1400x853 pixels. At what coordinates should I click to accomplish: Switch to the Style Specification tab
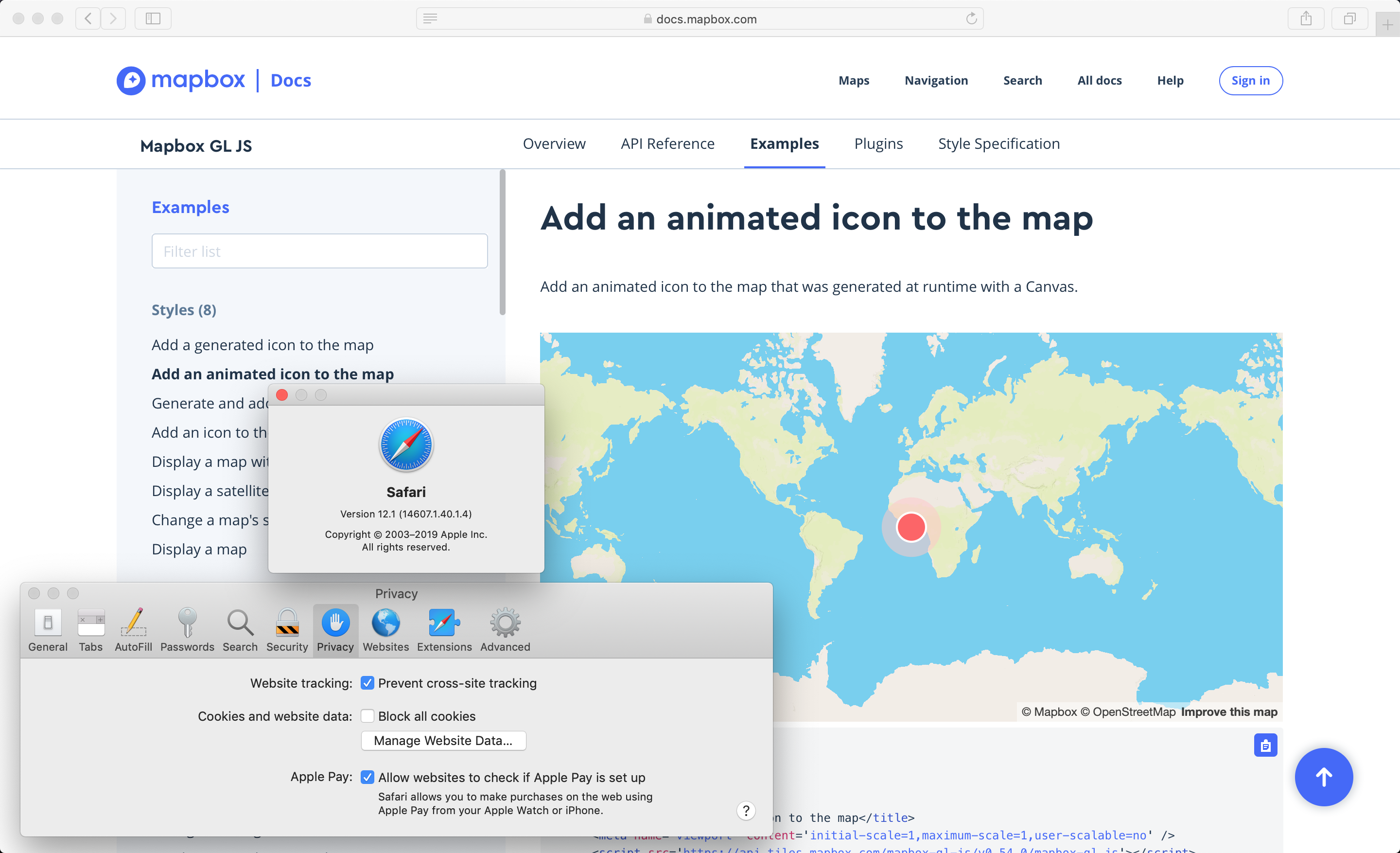click(x=998, y=144)
